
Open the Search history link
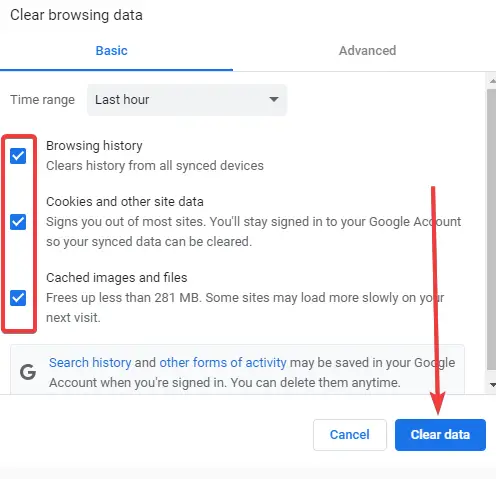click(x=90, y=363)
